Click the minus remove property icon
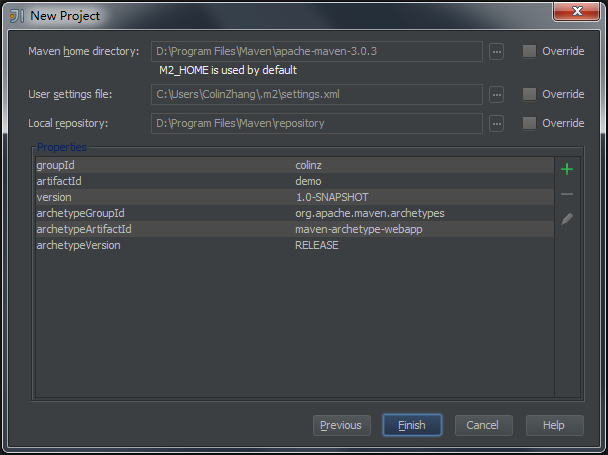Viewport: 608px width, 455px height. (567, 194)
